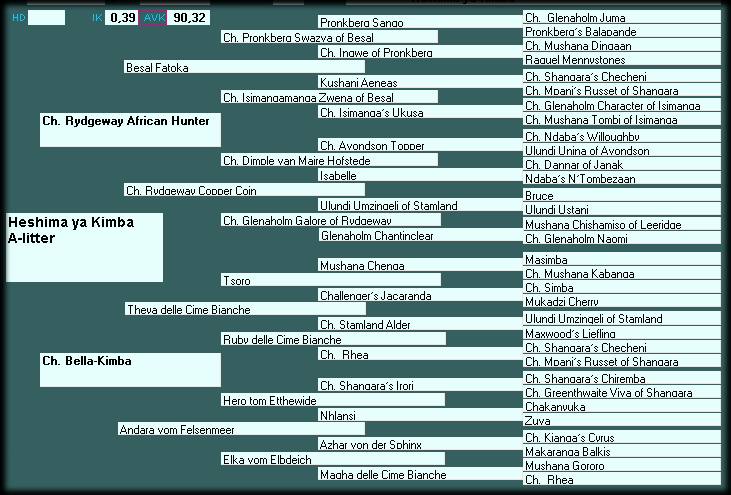
Task: Click Ch. Isimangamanga Zwena of Besal
Action: coord(330,97)
